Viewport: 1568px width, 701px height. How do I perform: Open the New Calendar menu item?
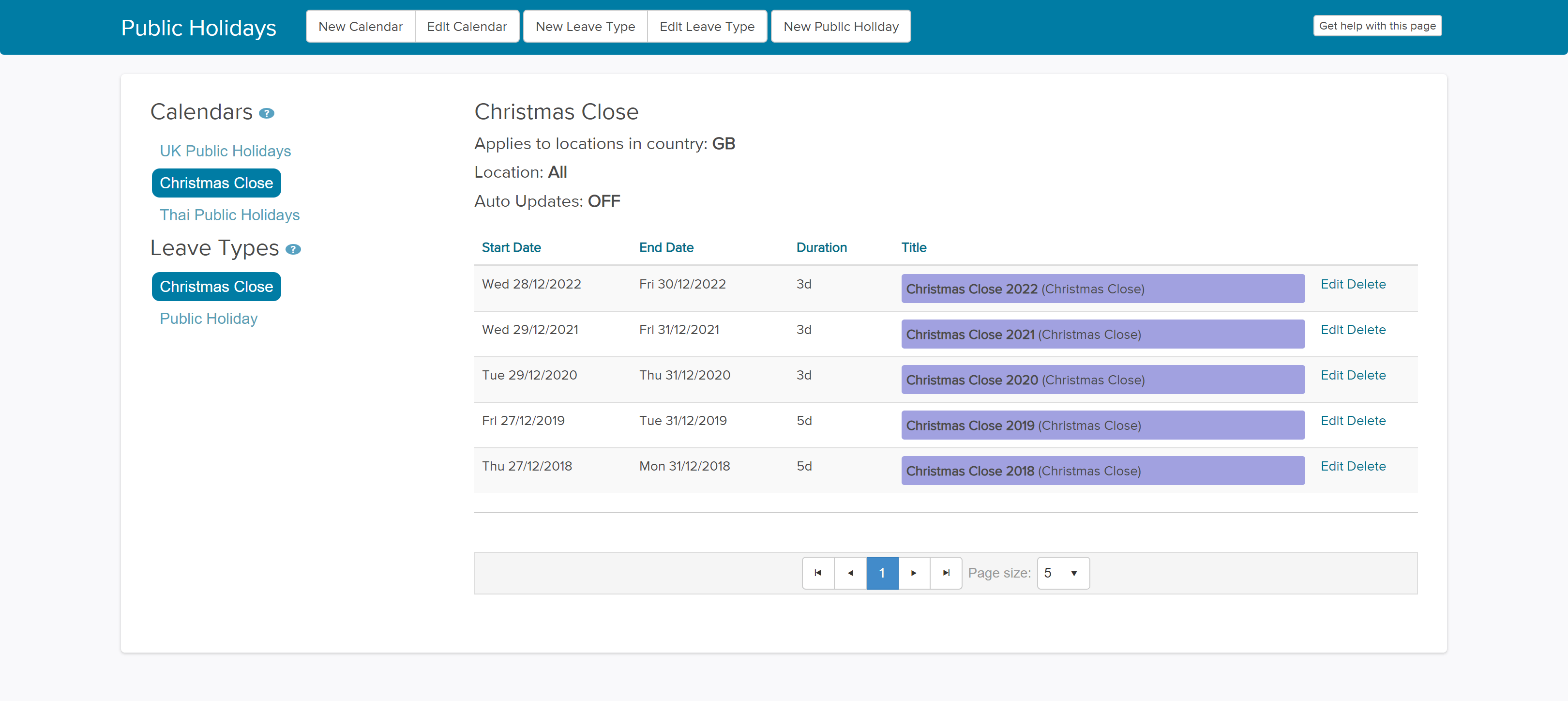coord(360,26)
